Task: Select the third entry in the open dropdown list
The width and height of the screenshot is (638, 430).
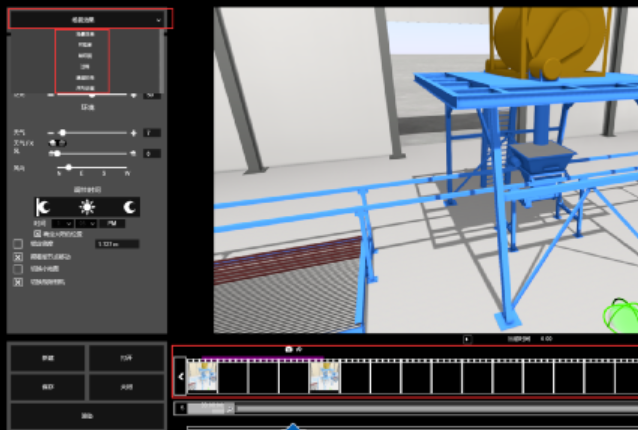Action: click(85, 56)
